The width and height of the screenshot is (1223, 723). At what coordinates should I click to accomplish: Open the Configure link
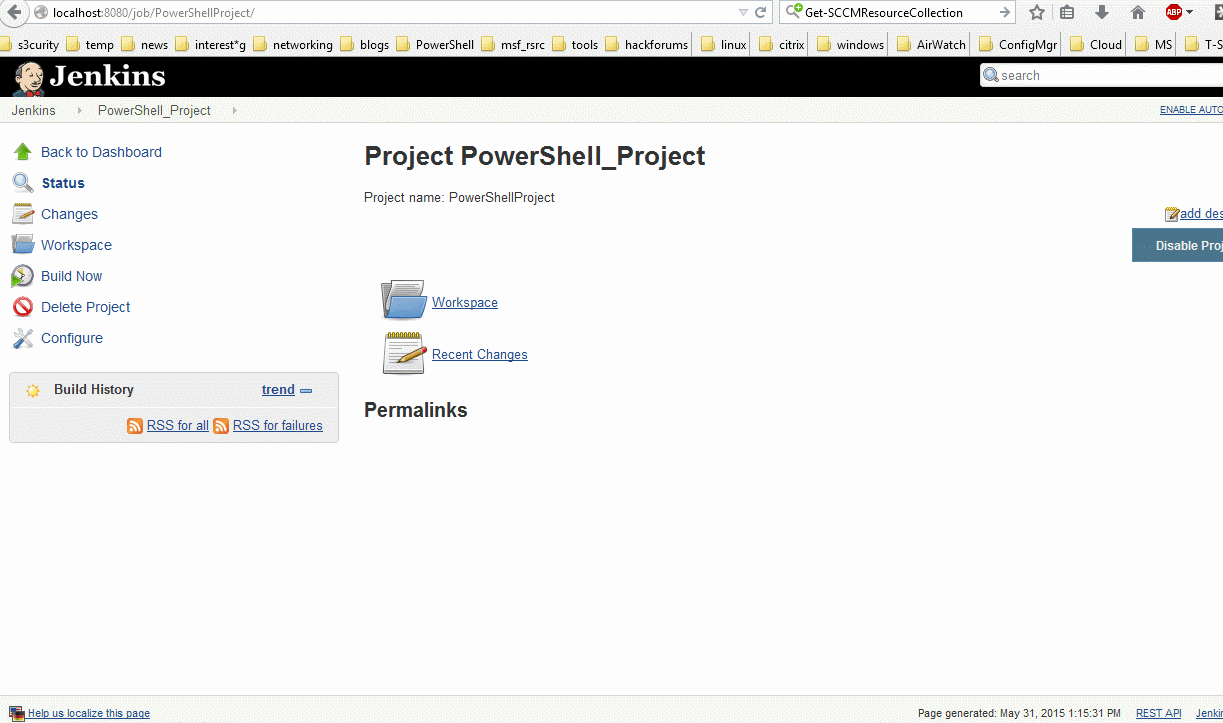(72, 338)
